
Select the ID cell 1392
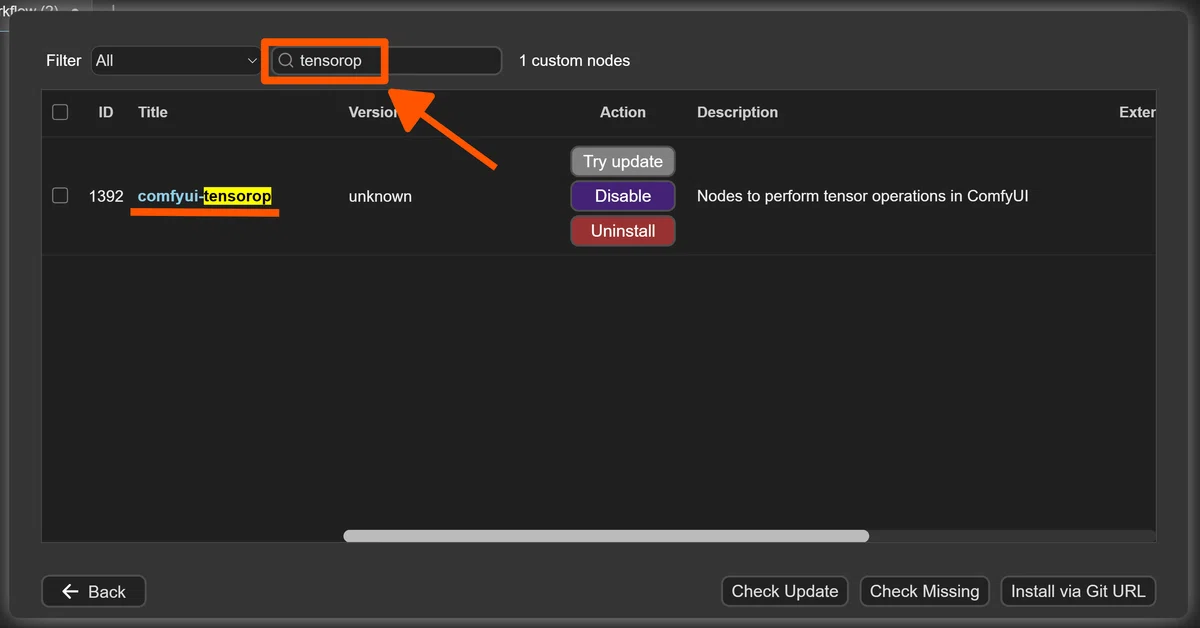click(x=106, y=196)
